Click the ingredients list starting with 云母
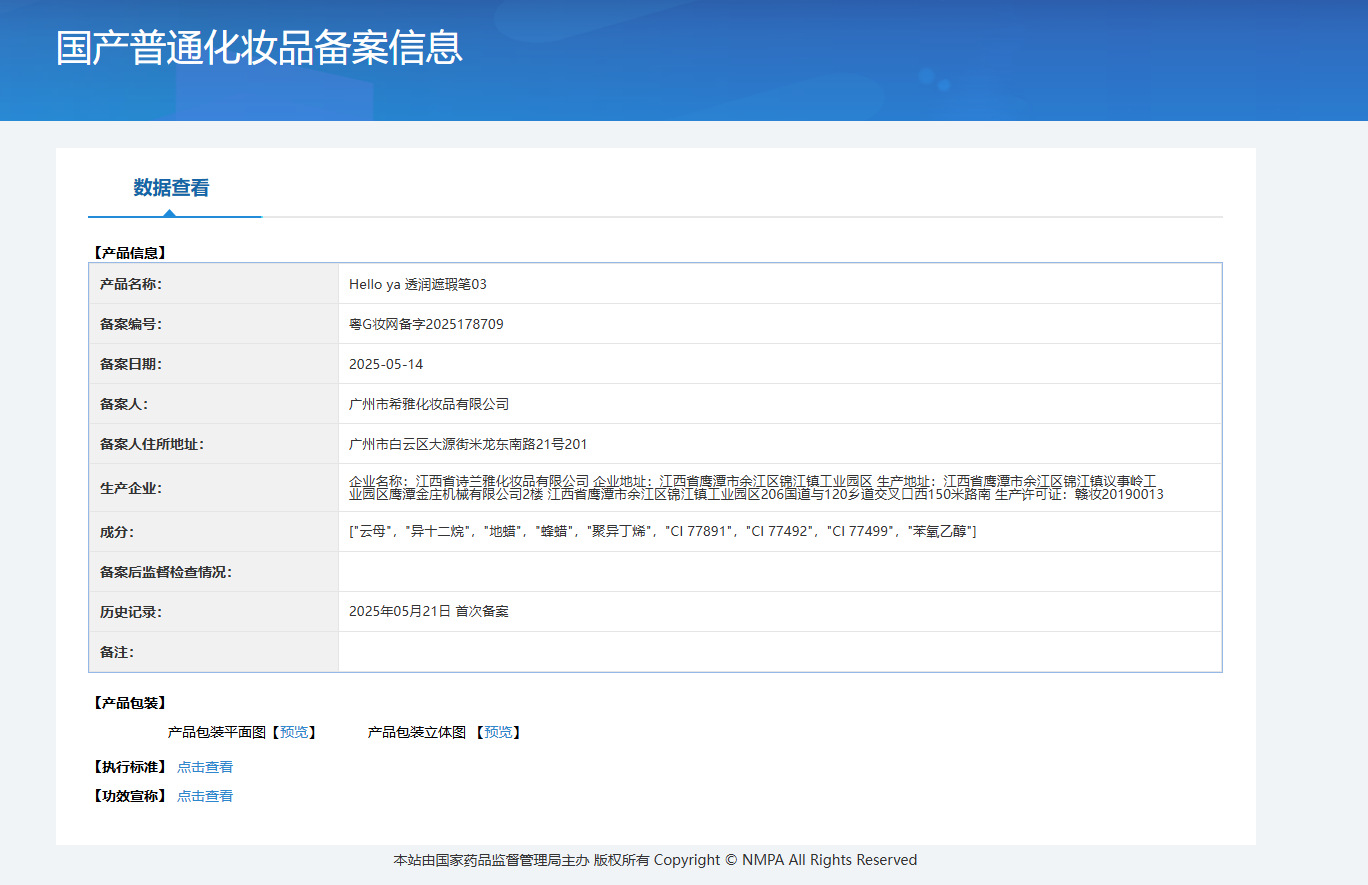The width and height of the screenshot is (1368, 885). [662, 532]
